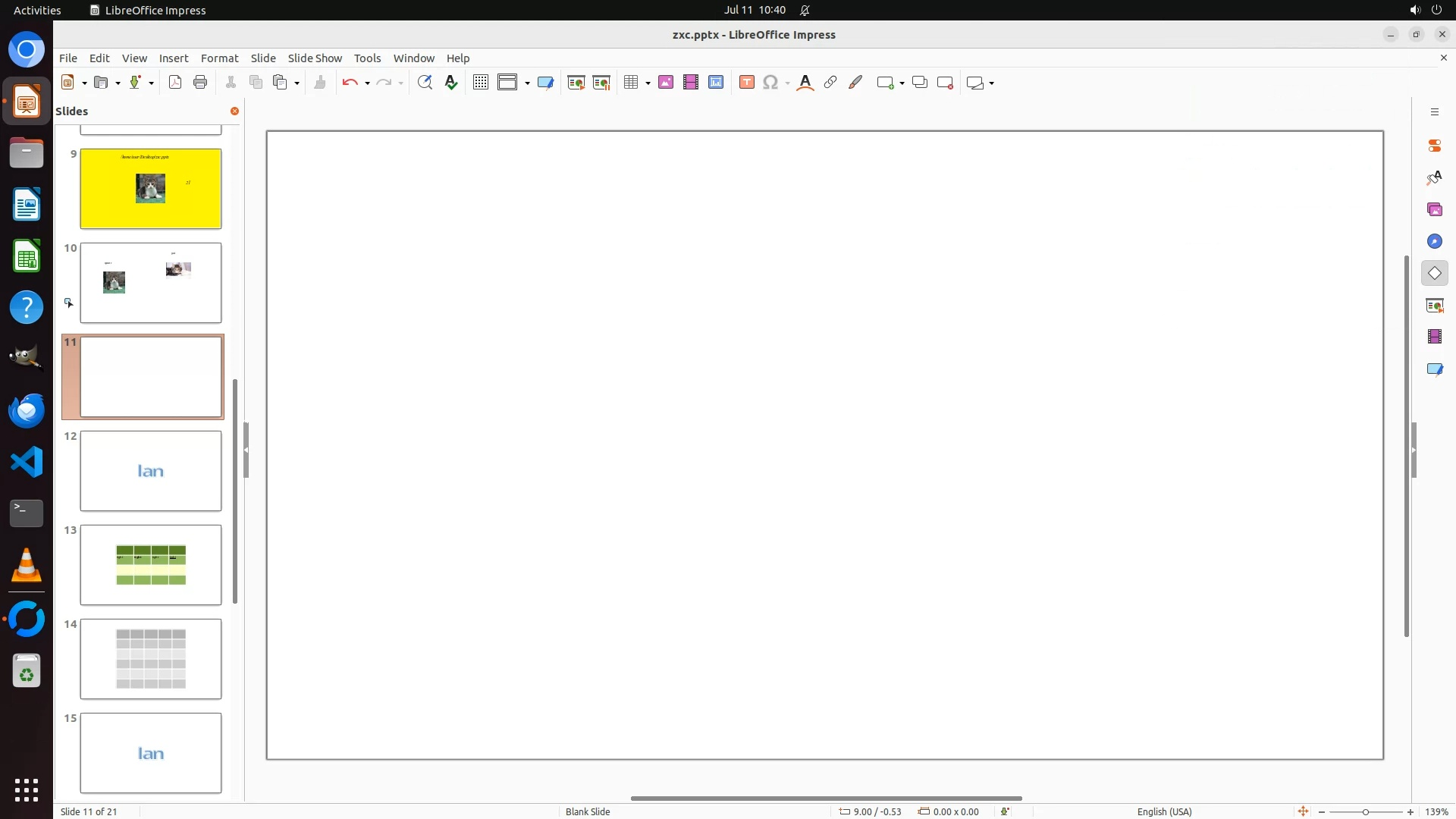Screen dimensions: 1456x819
Task: Close the Slides panel
Action: (234, 111)
